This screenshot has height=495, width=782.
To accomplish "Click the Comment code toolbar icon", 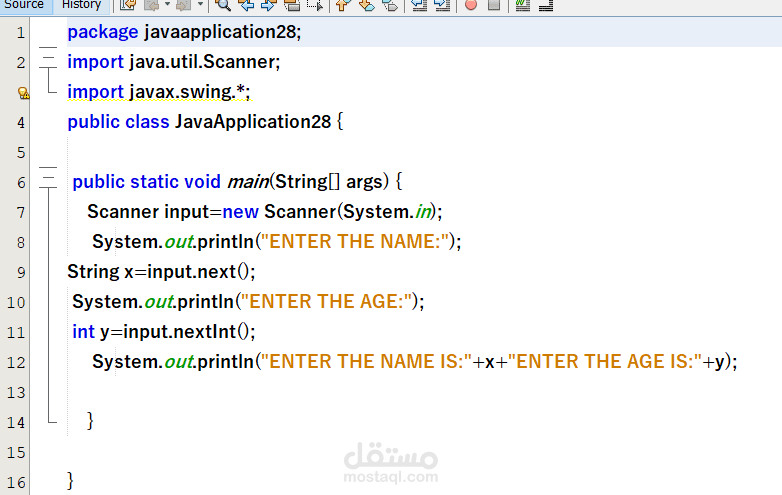I will [x=523, y=5].
